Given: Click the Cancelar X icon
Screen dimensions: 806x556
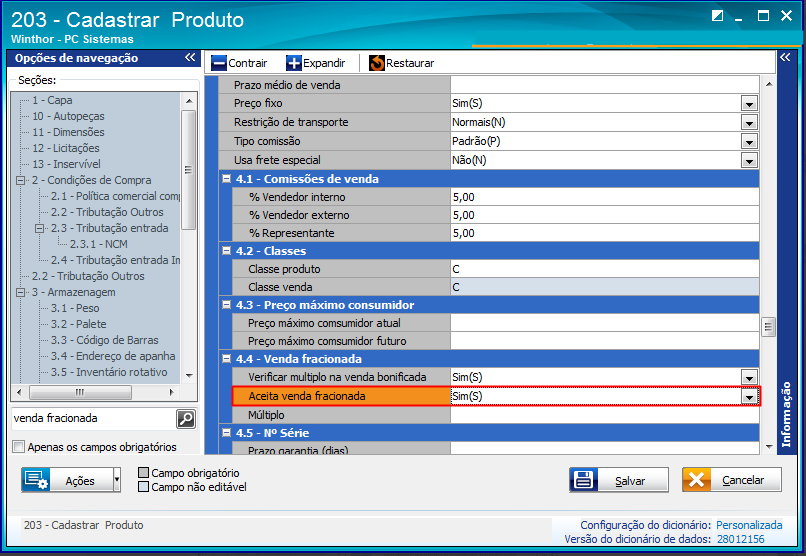Looking at the screenshot, I should pos(697,480).
